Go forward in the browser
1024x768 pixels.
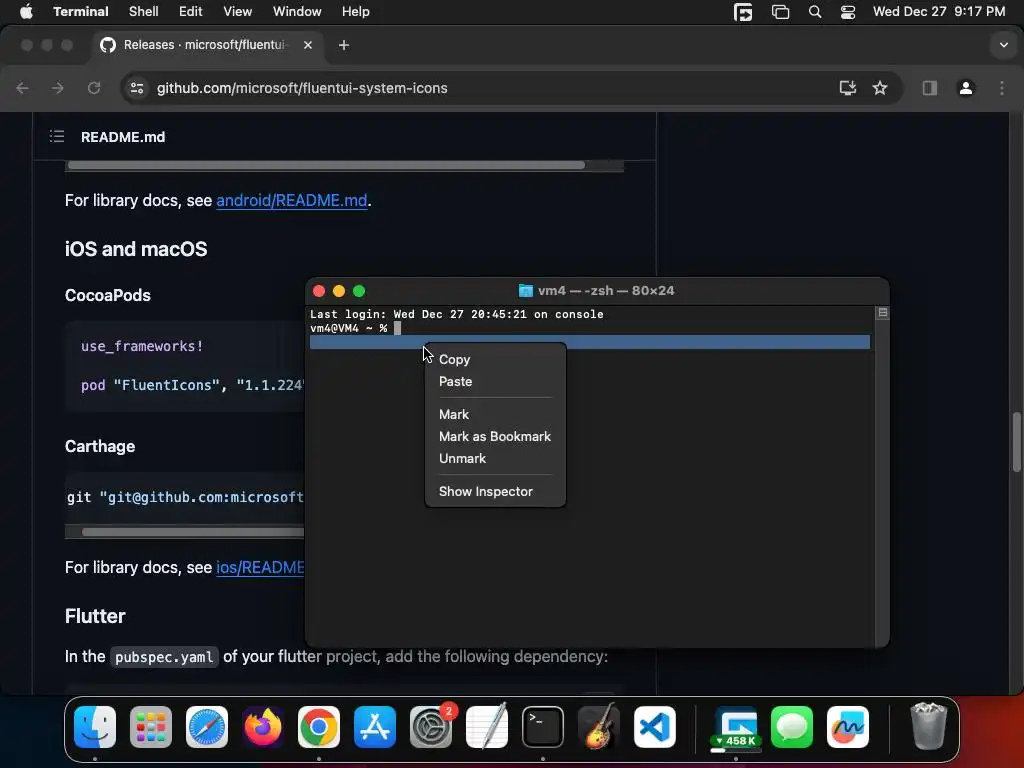(x=57, y=88)
